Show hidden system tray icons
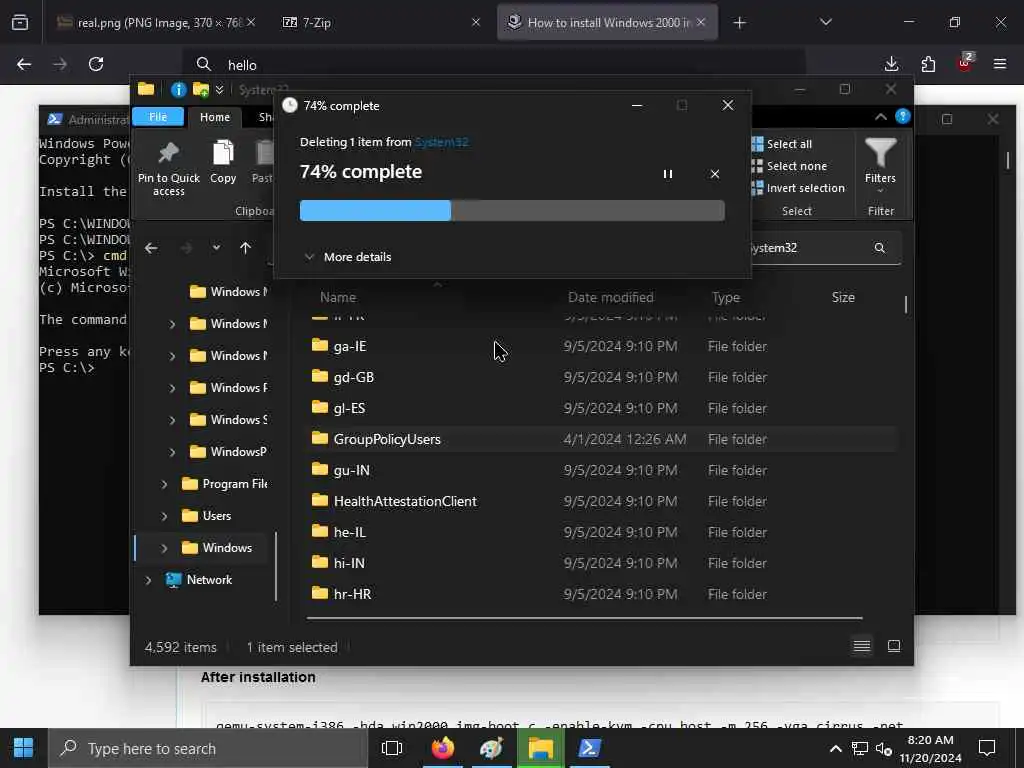1024x768 pixels. [x=835, y=748]
